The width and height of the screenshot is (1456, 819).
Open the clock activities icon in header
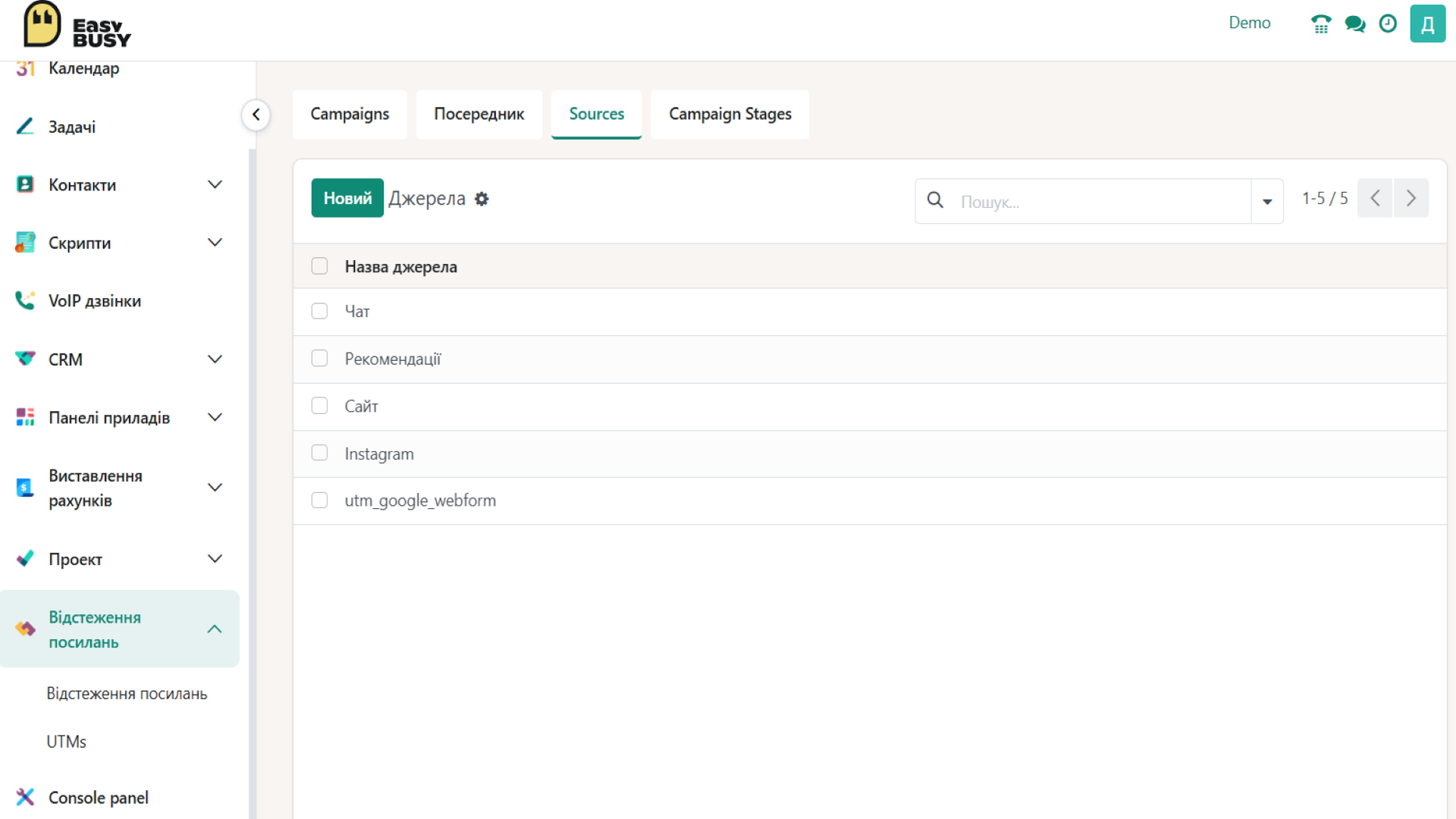[1388, 24]
